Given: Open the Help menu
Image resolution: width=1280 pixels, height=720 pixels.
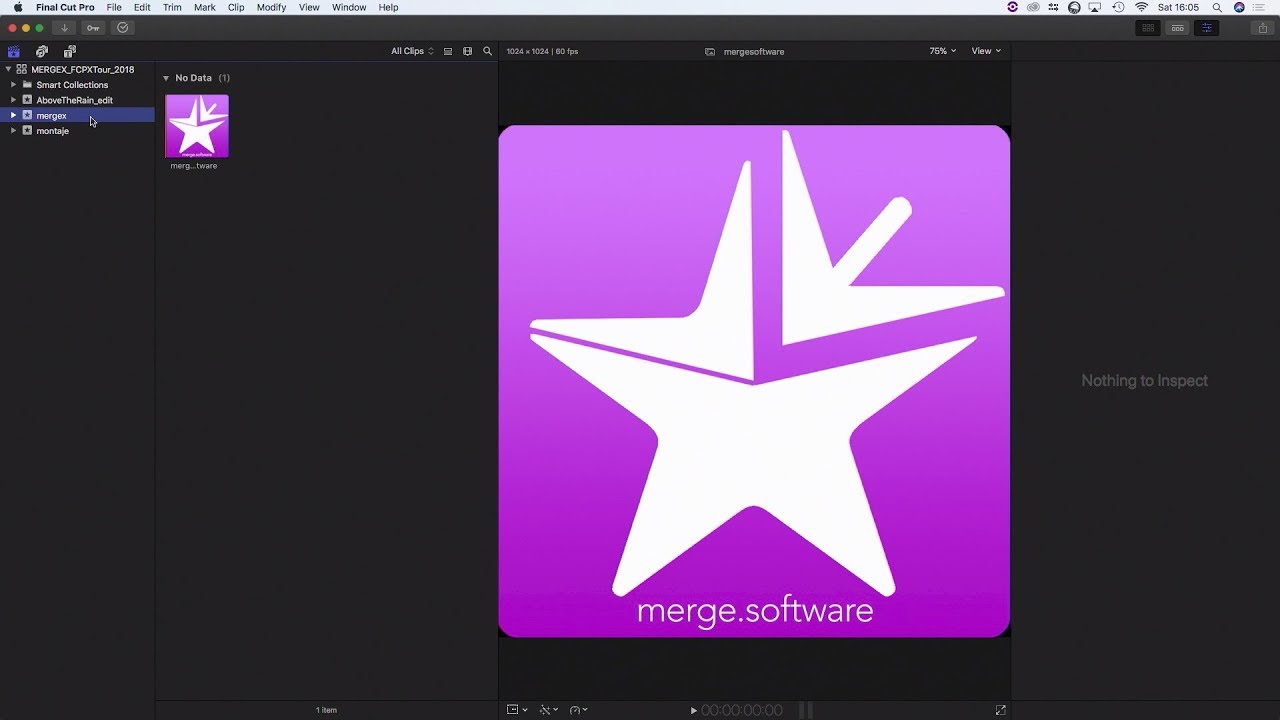Looking at the screenshot, I should click(x=388, y=7).
